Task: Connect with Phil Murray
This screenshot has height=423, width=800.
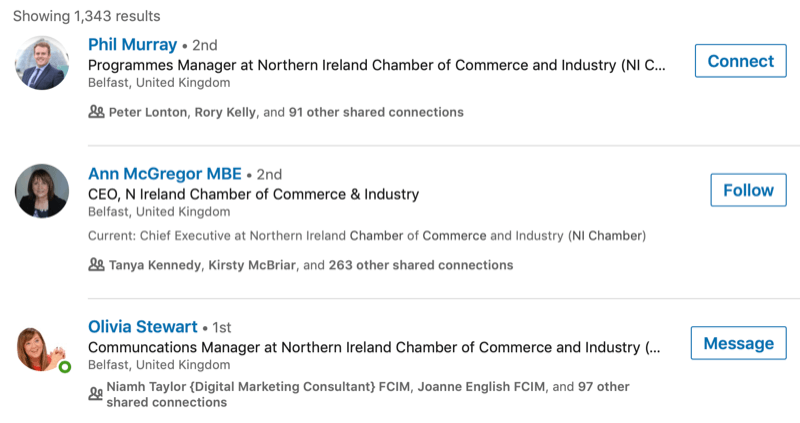Action: [740, 61]
